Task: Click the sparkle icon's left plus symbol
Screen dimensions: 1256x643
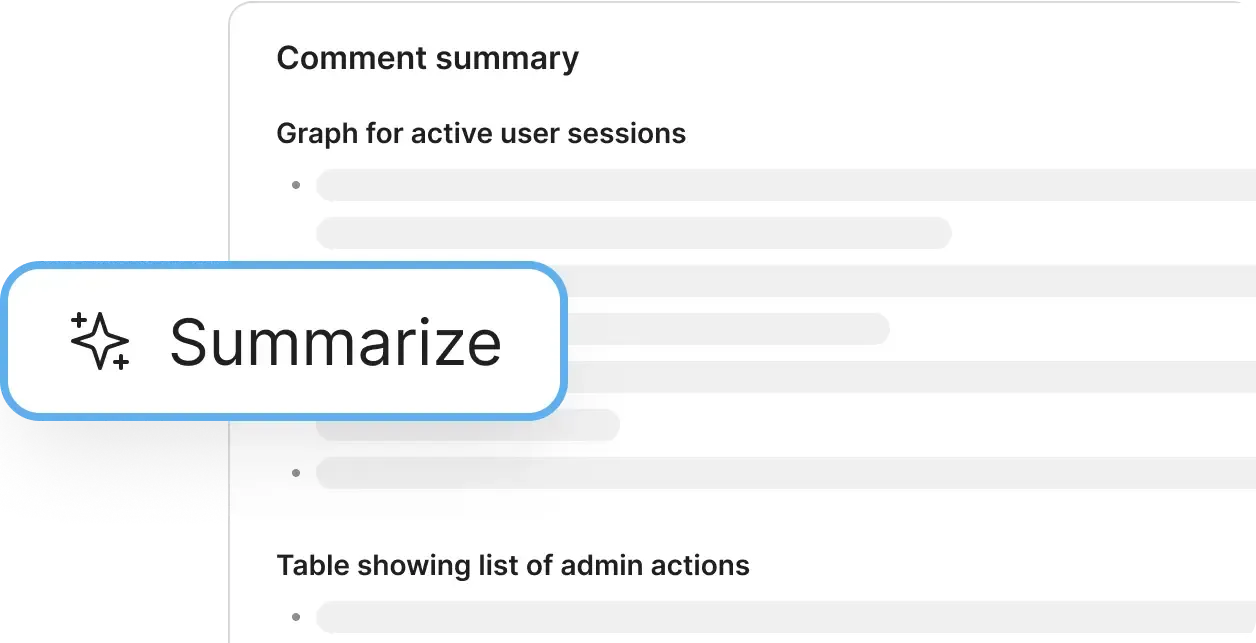Action: (80, 322)
